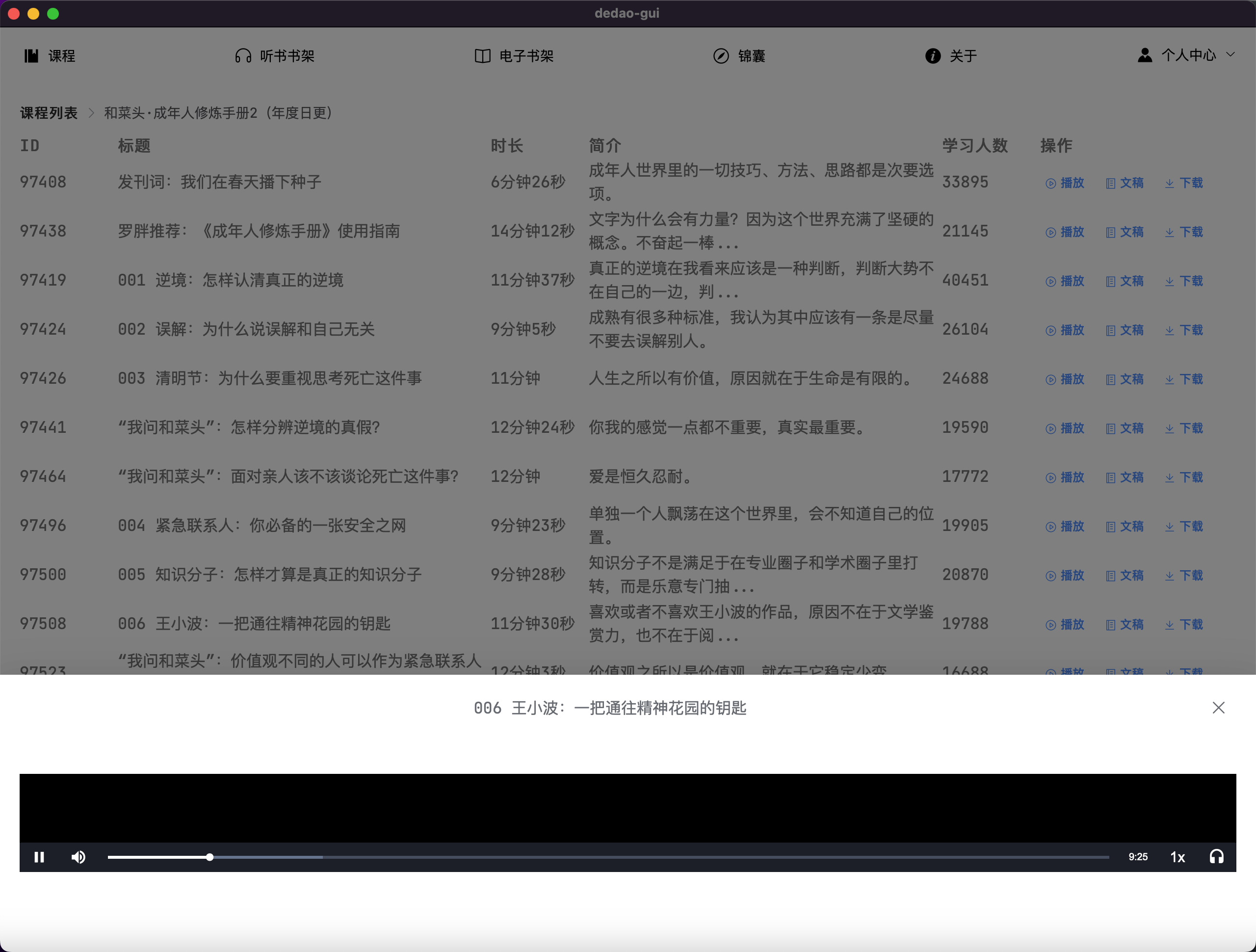Screen dimensions: 1256x952
Task: Go back to 课程列表 breadcrumb
Action: [49, 113]
